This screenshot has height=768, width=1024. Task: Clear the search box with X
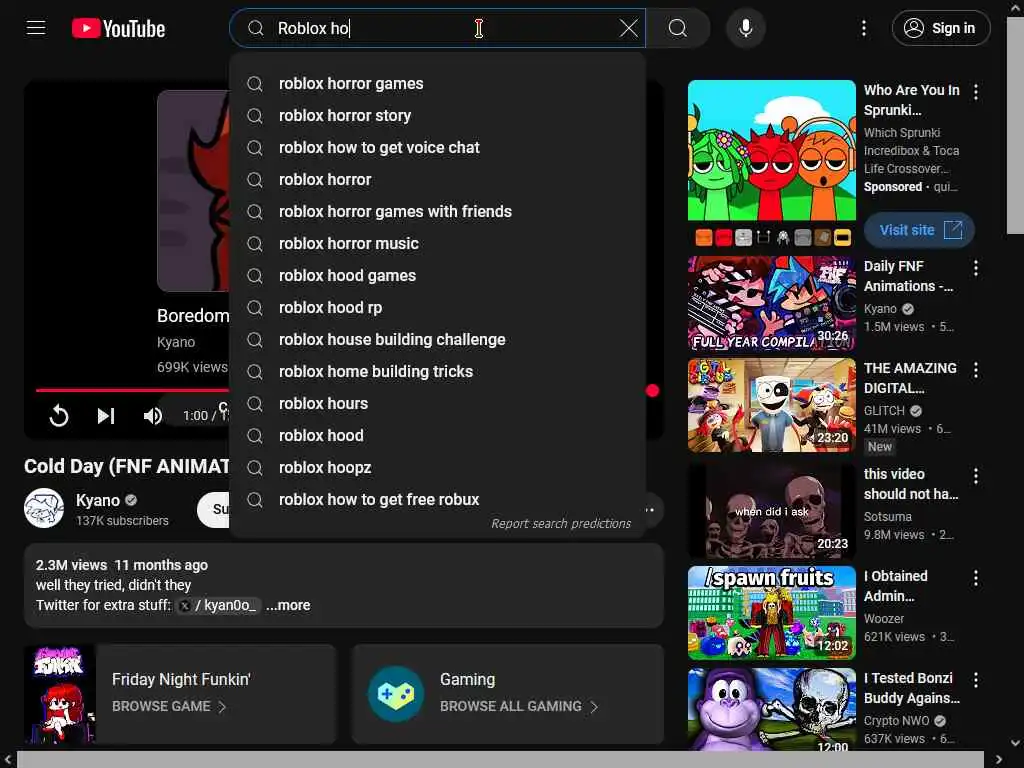pyautogui.click(x=628, y=28)
